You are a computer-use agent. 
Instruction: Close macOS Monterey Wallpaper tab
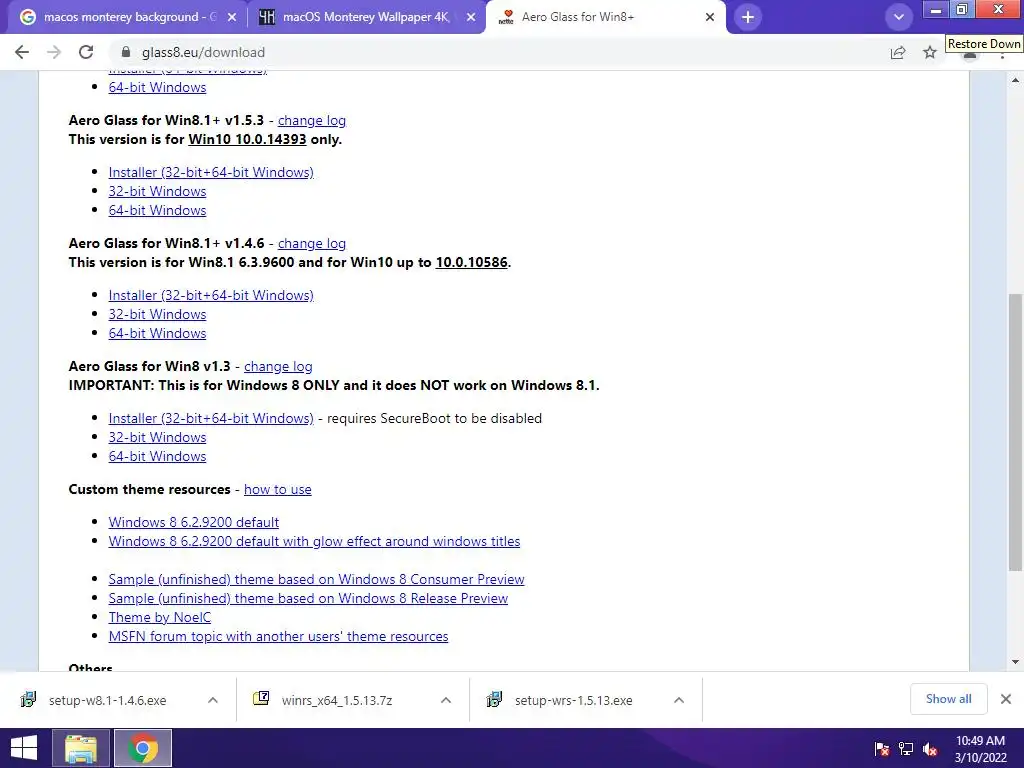click(x=471, y=17)
